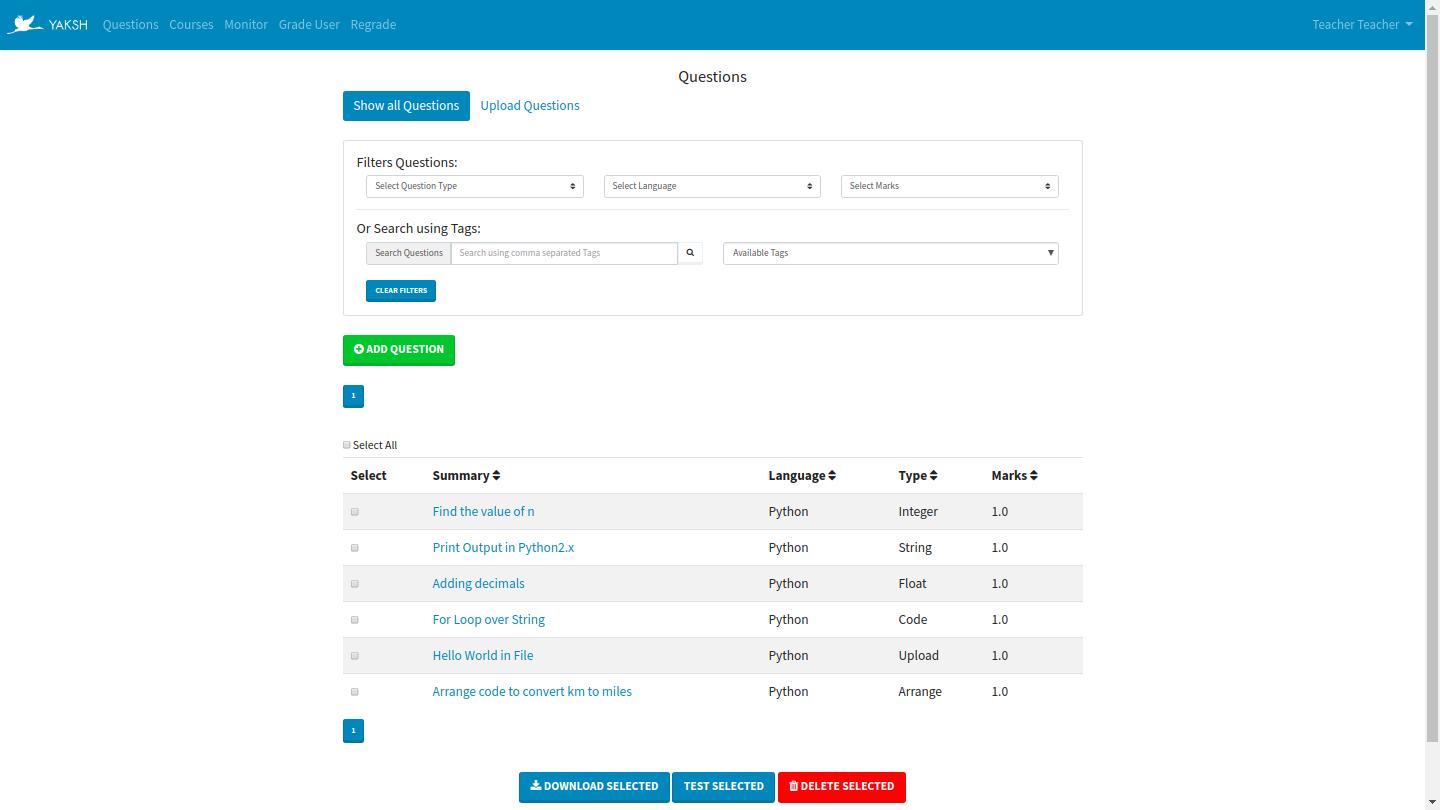This screenshot has height=810, width=1440.
Task: Go to Courses in navbar
Action: 191,24
